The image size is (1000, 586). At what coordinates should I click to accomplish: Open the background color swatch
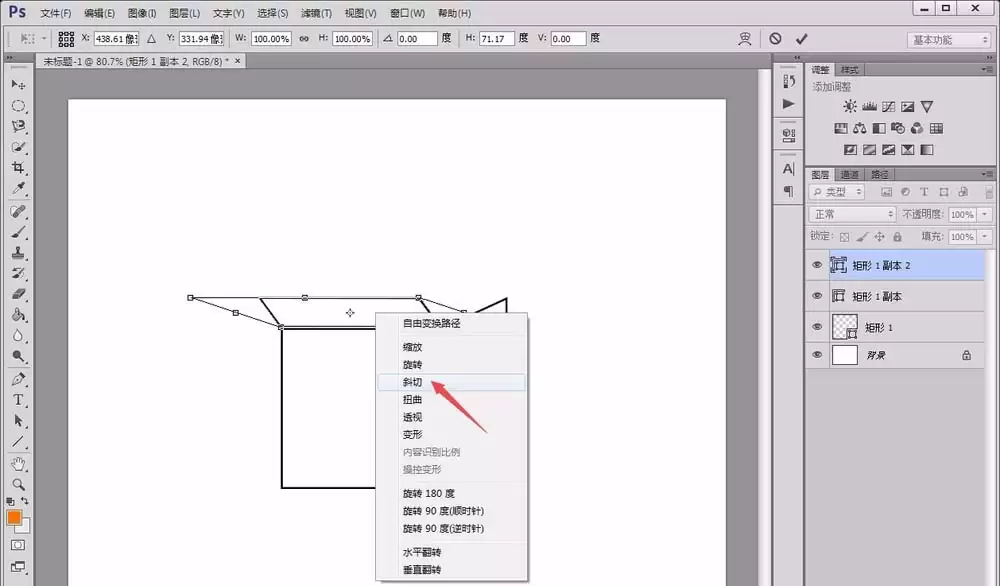pos(24,527)
